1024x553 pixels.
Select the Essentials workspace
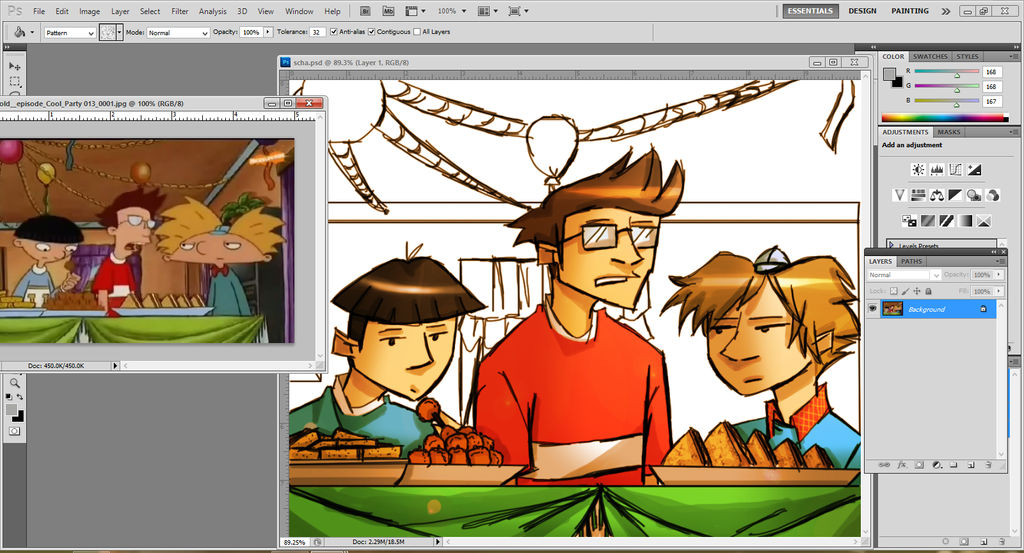[810, 11]
